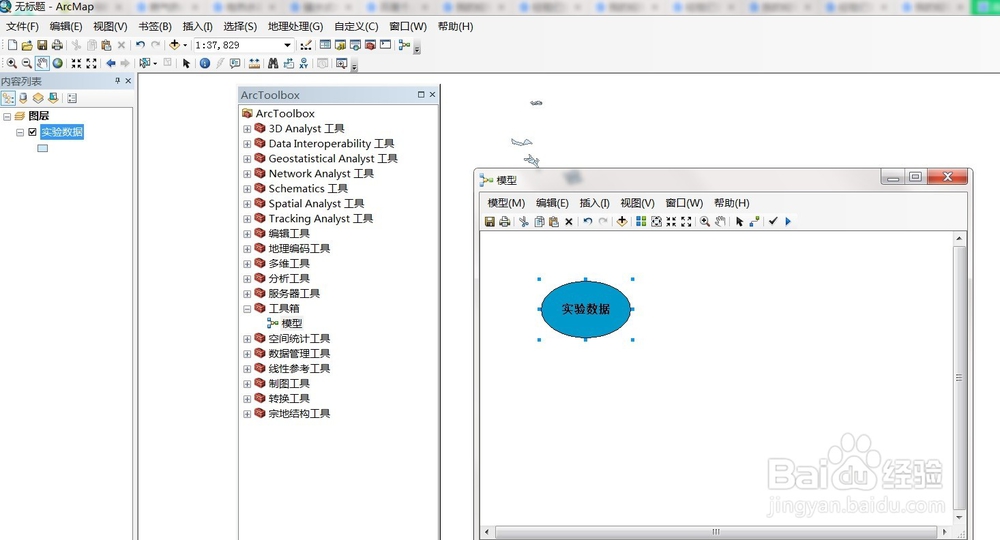This screenshot has width=1000, height=540.
Task: Open a map document with the folder icon
Action: (27, 45)
